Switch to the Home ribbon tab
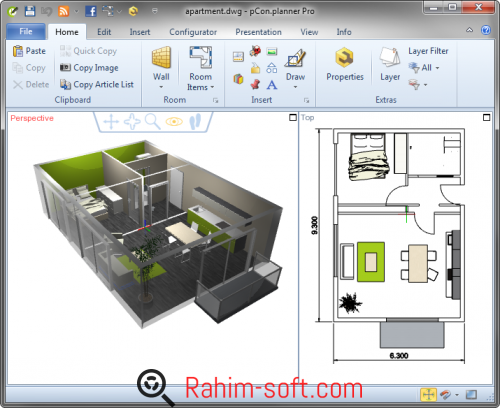The width and height of the screenshot is (500, 408). click(67, 32)
